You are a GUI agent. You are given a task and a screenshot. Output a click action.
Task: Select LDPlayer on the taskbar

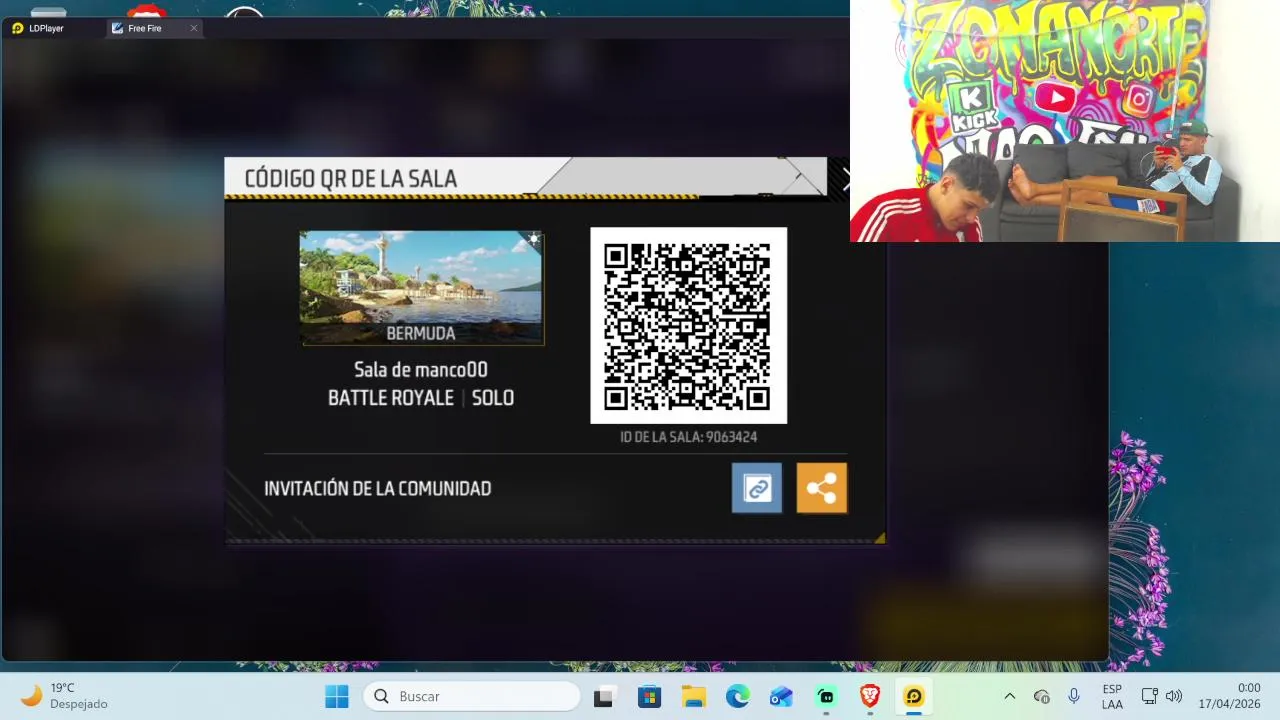coord(914,696)
